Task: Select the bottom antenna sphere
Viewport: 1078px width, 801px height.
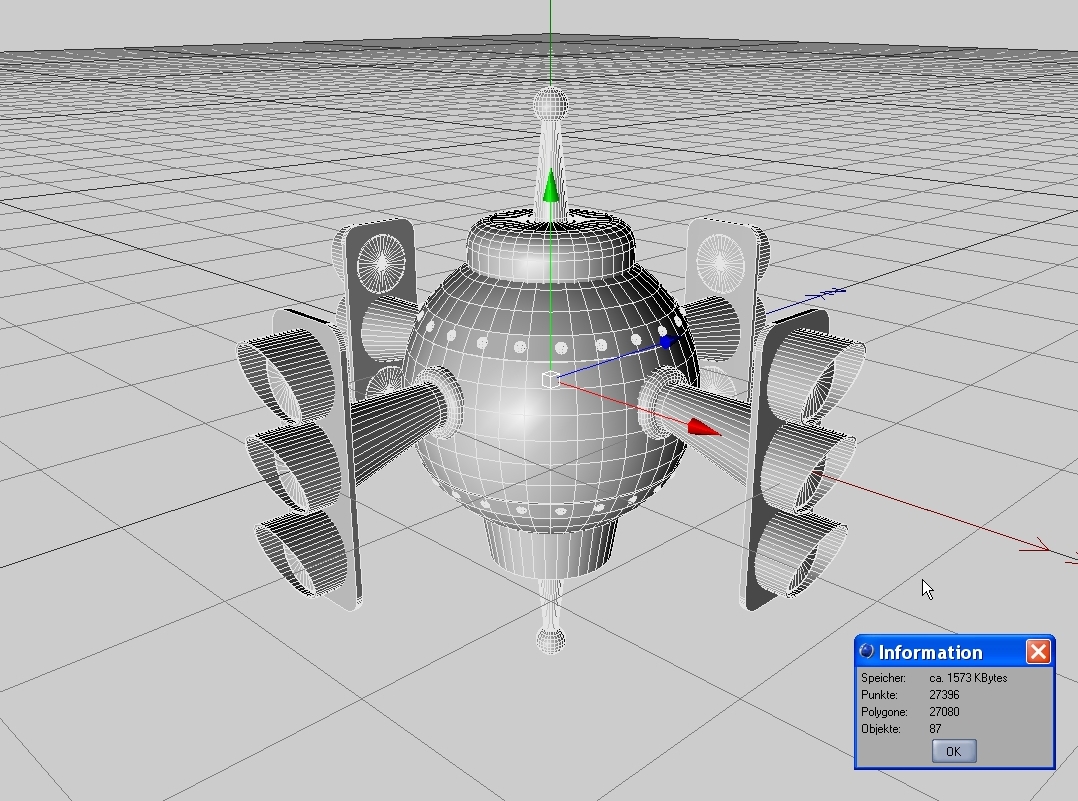Action: point(550,639)
